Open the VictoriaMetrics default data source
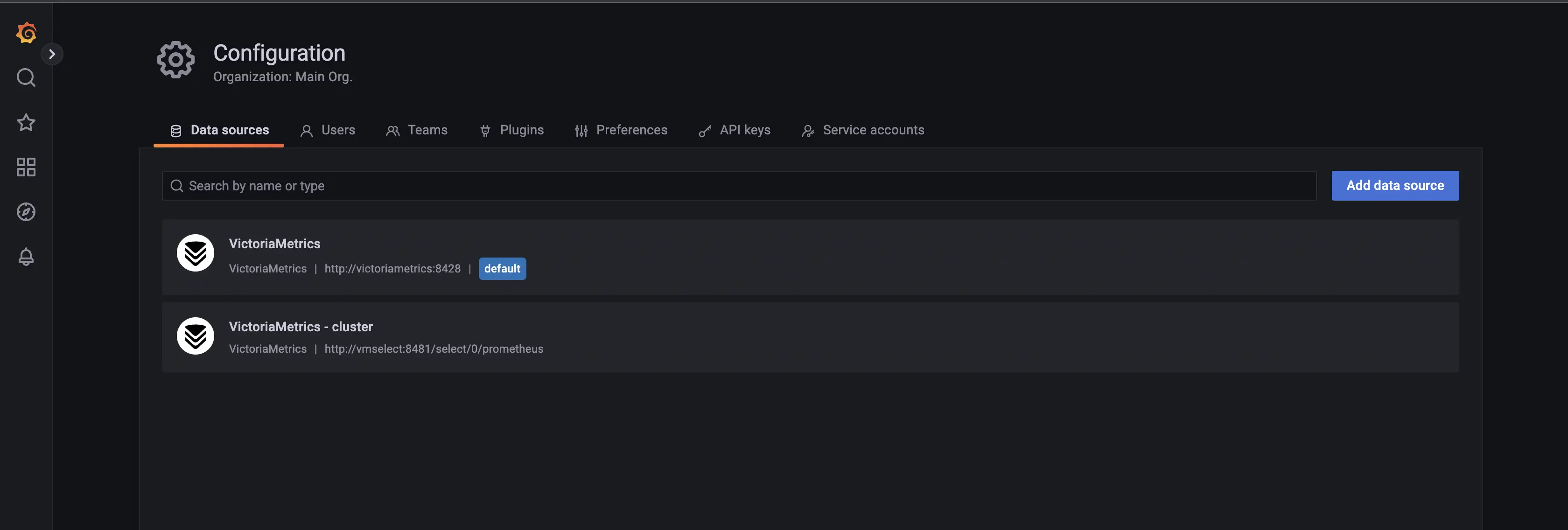The height and width of the screenshot is (530, 1568). [x=274, y=244]
